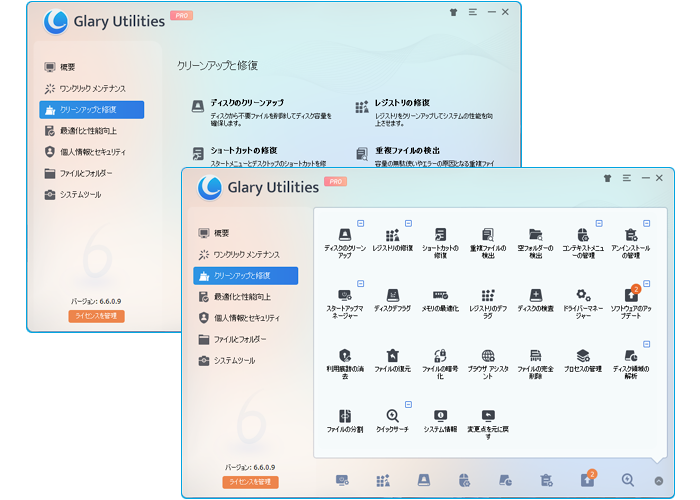Click the disk space analysis icon in the bottom dock

pyautogui.click(x=505, y=480)
